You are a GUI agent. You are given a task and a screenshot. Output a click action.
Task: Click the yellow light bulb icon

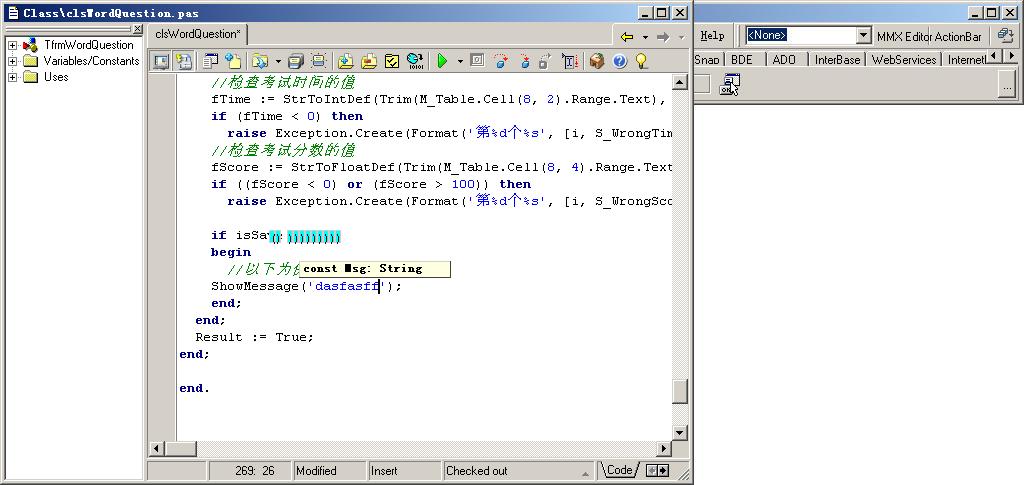pos(642,61)
